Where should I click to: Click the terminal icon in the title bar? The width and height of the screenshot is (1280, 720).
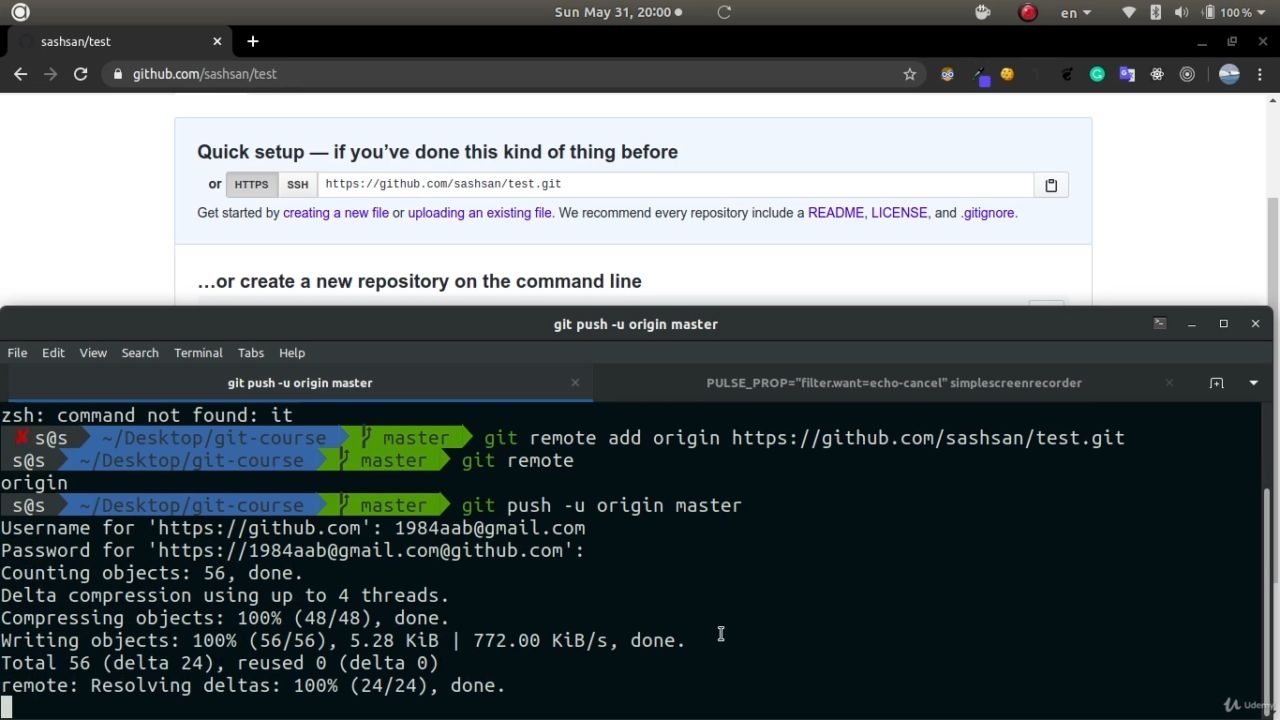1160,324
